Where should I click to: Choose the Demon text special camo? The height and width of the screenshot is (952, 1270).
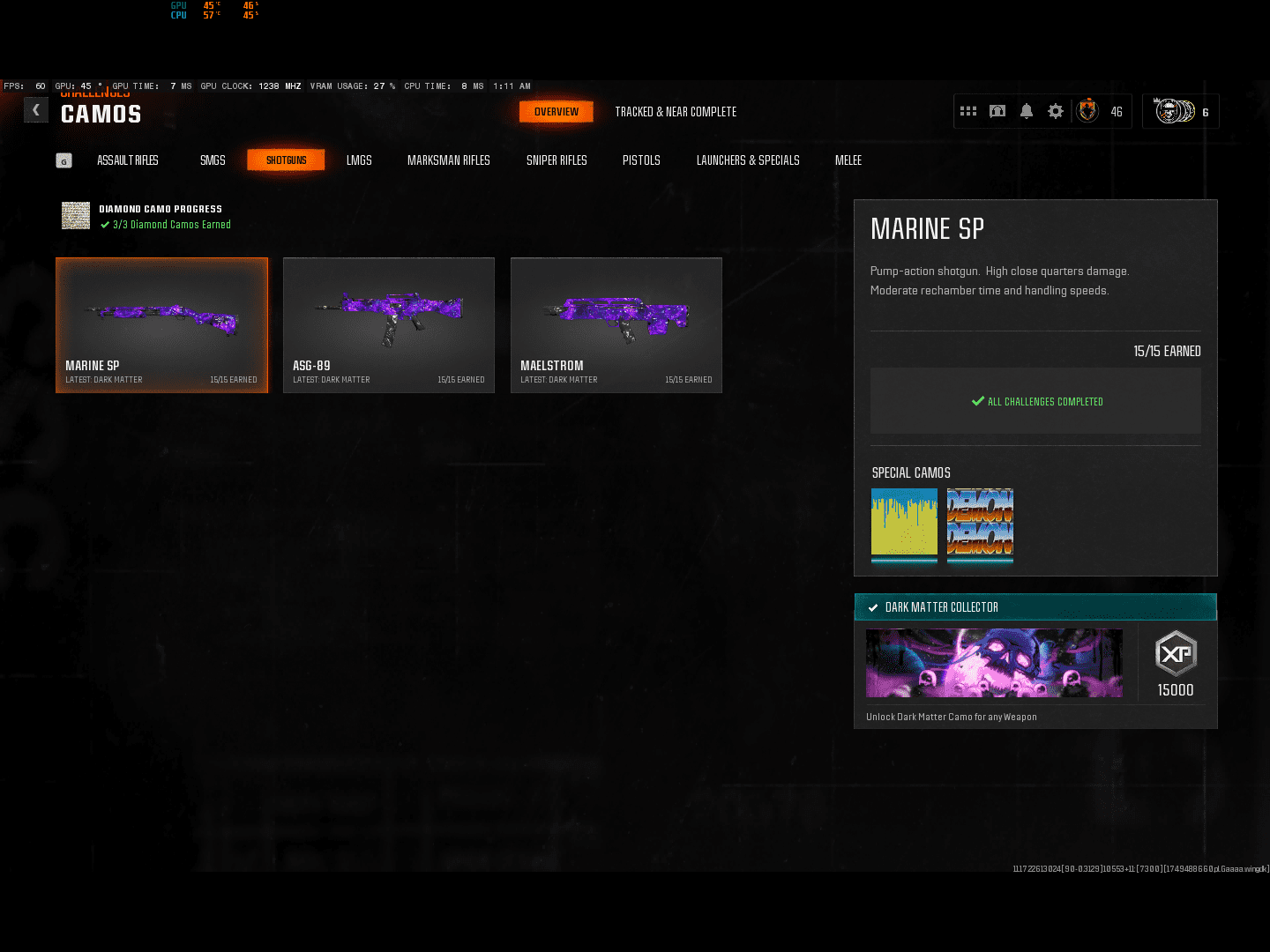tap(980, 524)
